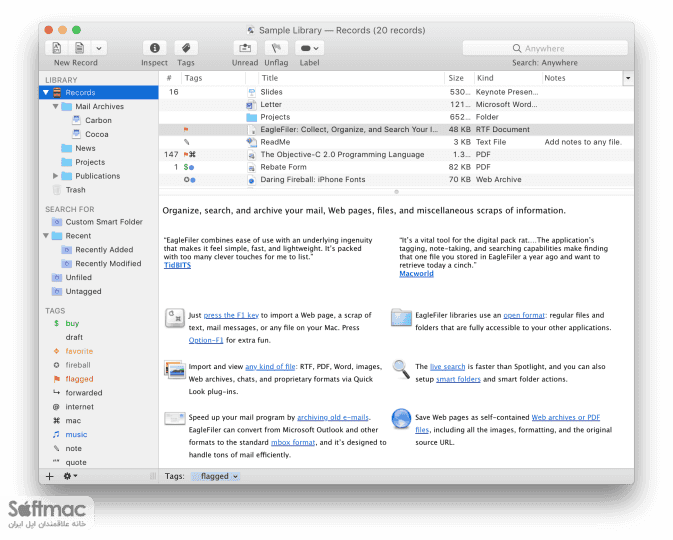Open the flagged tag token dropdown
The image size is (673, 540).
point(235,476)
